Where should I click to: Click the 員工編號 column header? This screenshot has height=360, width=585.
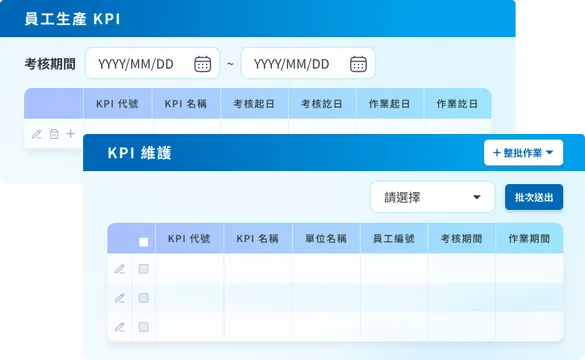pos(394,239)
